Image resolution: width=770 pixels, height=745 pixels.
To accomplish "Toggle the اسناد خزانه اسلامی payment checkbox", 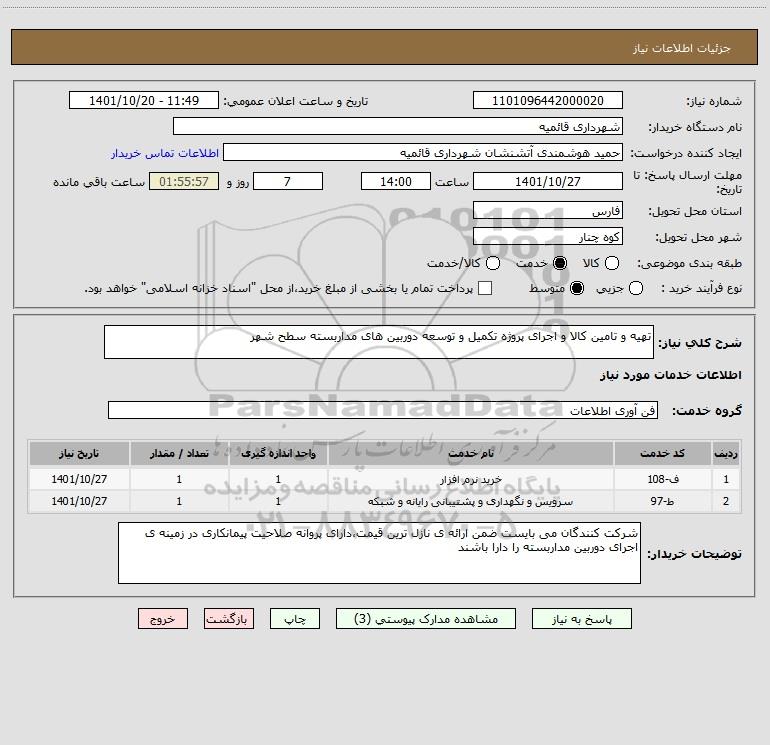I will (485, 288).
